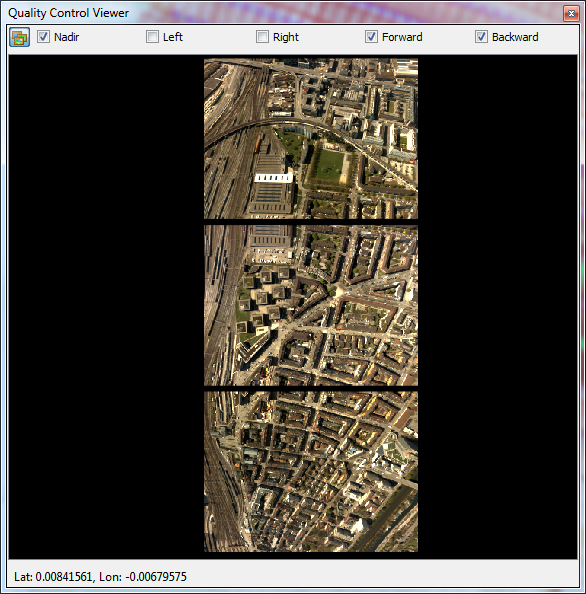Click the Nadir label text
The image size is (586, 594).
pos(67,37)
